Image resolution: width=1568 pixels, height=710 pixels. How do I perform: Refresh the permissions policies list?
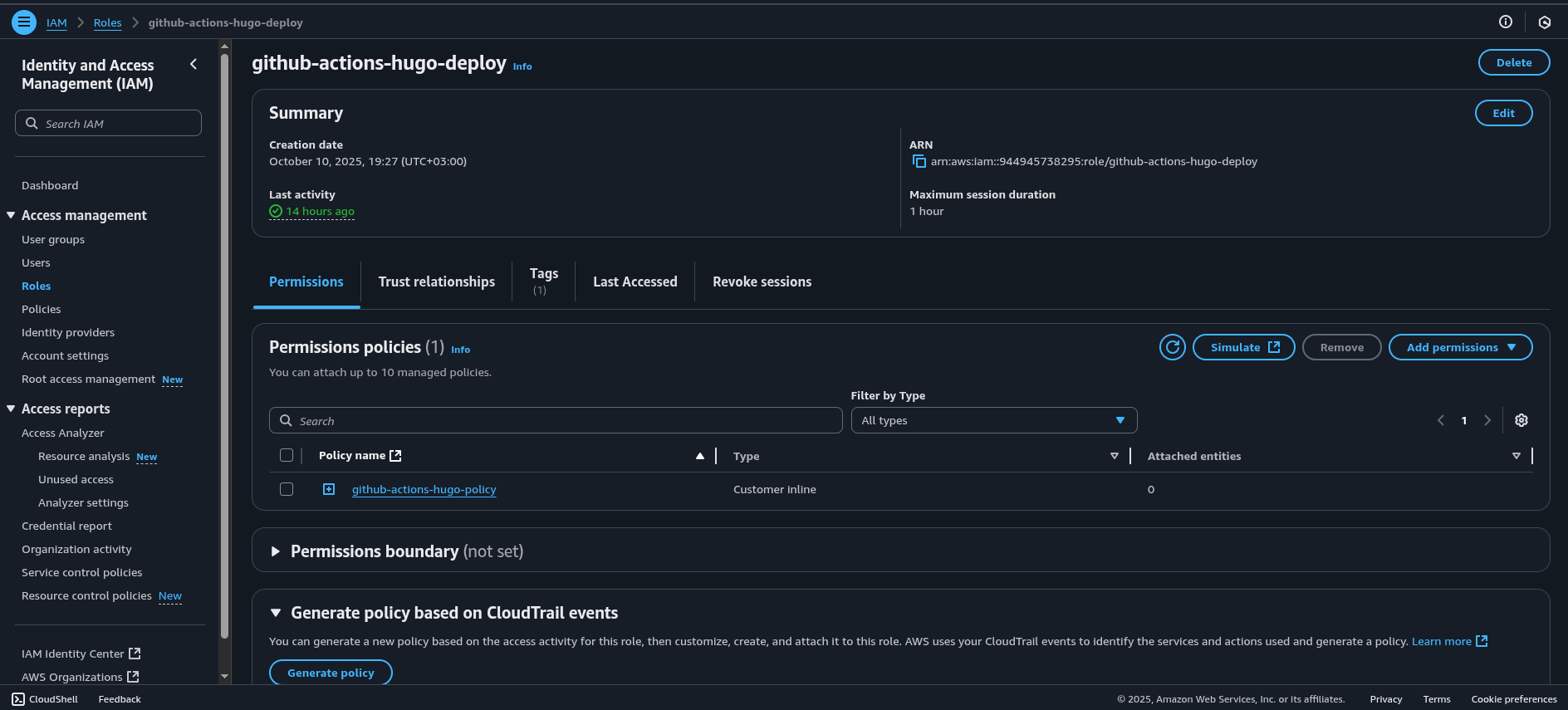(1173, 347)
